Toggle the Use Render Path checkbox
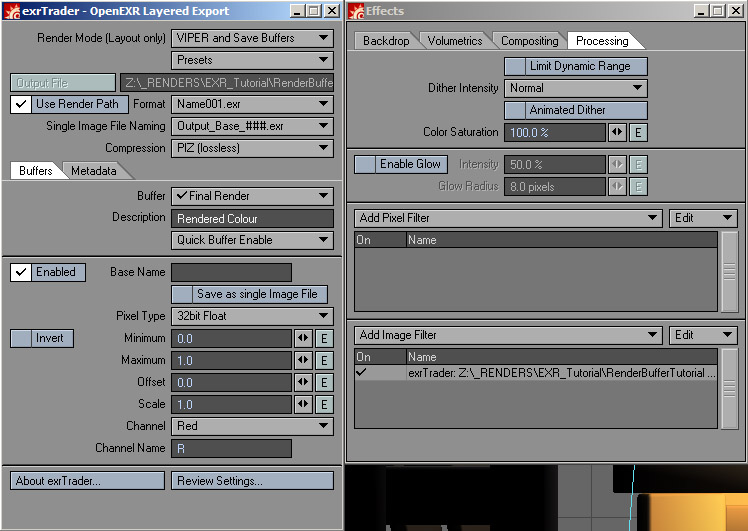 tap(20, 104)
